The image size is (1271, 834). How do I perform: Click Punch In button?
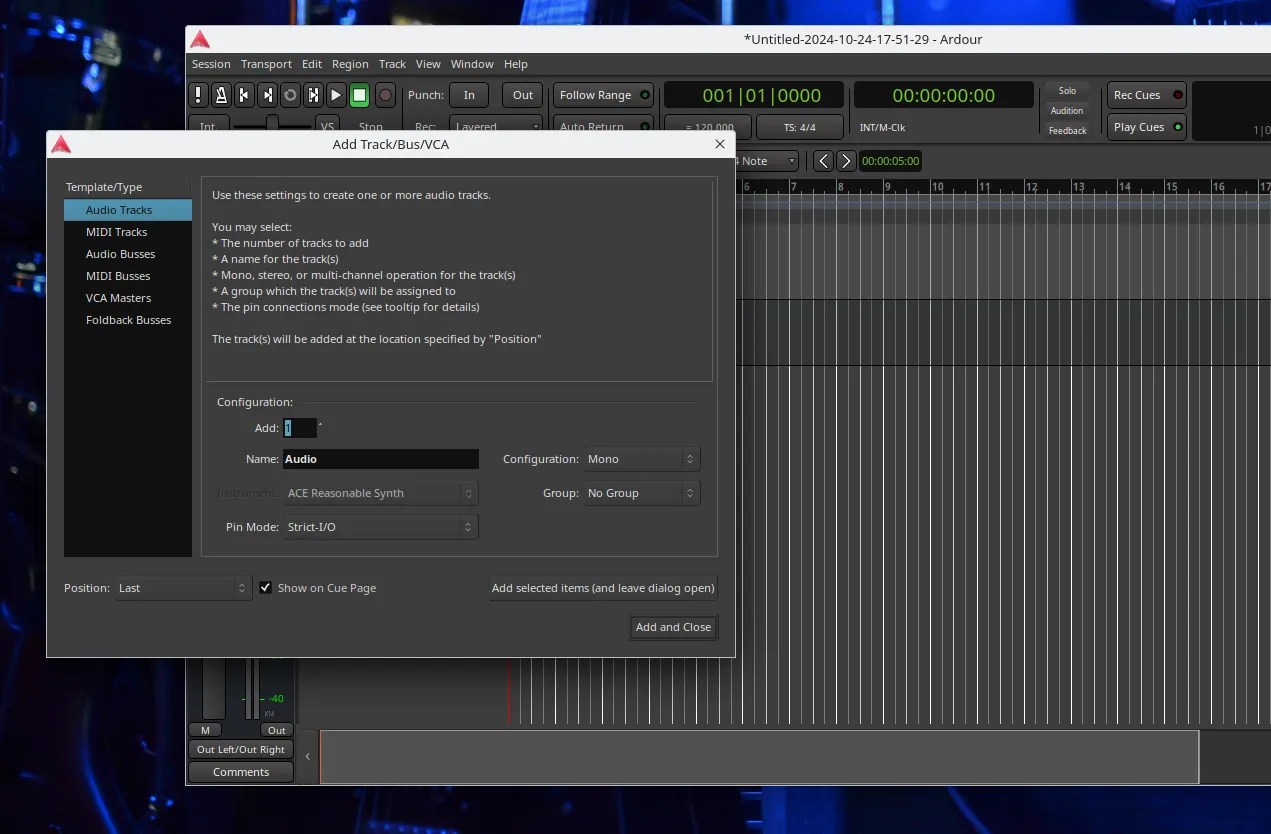click(x=469, y=95)
